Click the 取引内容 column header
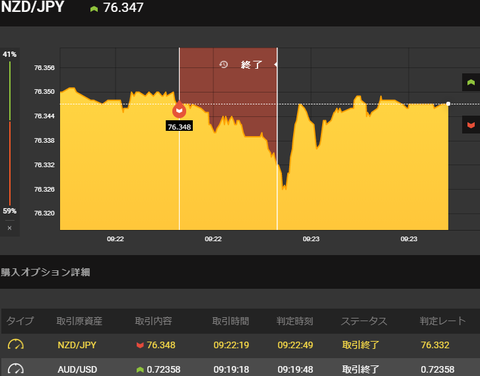Viewport: 480px width, 376px height. coord(153,321)
